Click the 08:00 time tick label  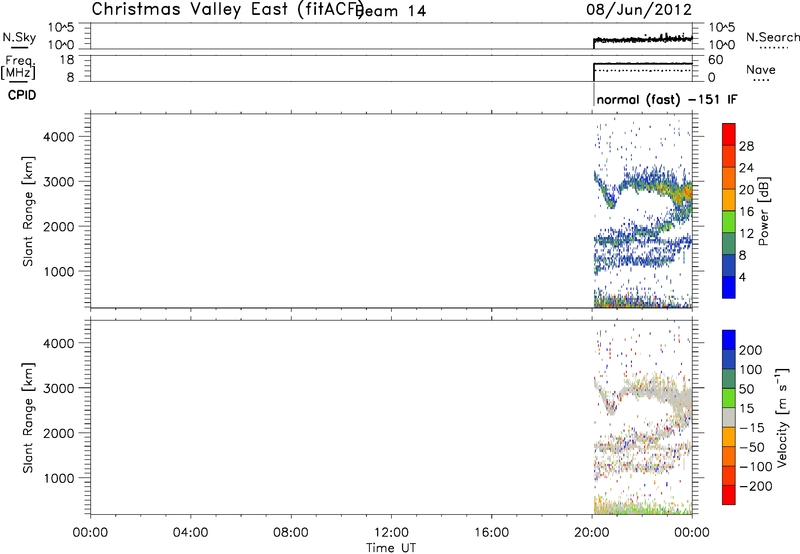291,533
